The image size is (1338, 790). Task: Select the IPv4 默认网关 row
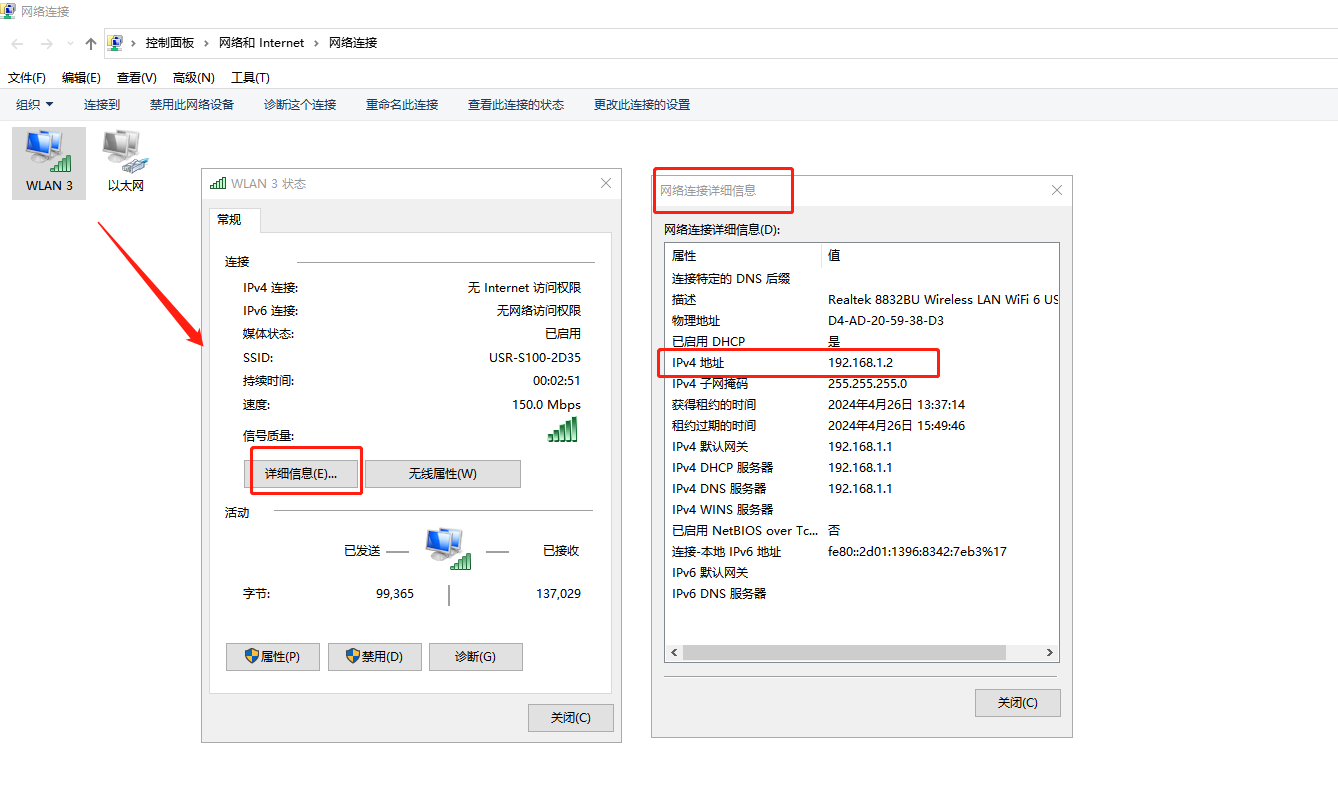(x=861, y=446)
